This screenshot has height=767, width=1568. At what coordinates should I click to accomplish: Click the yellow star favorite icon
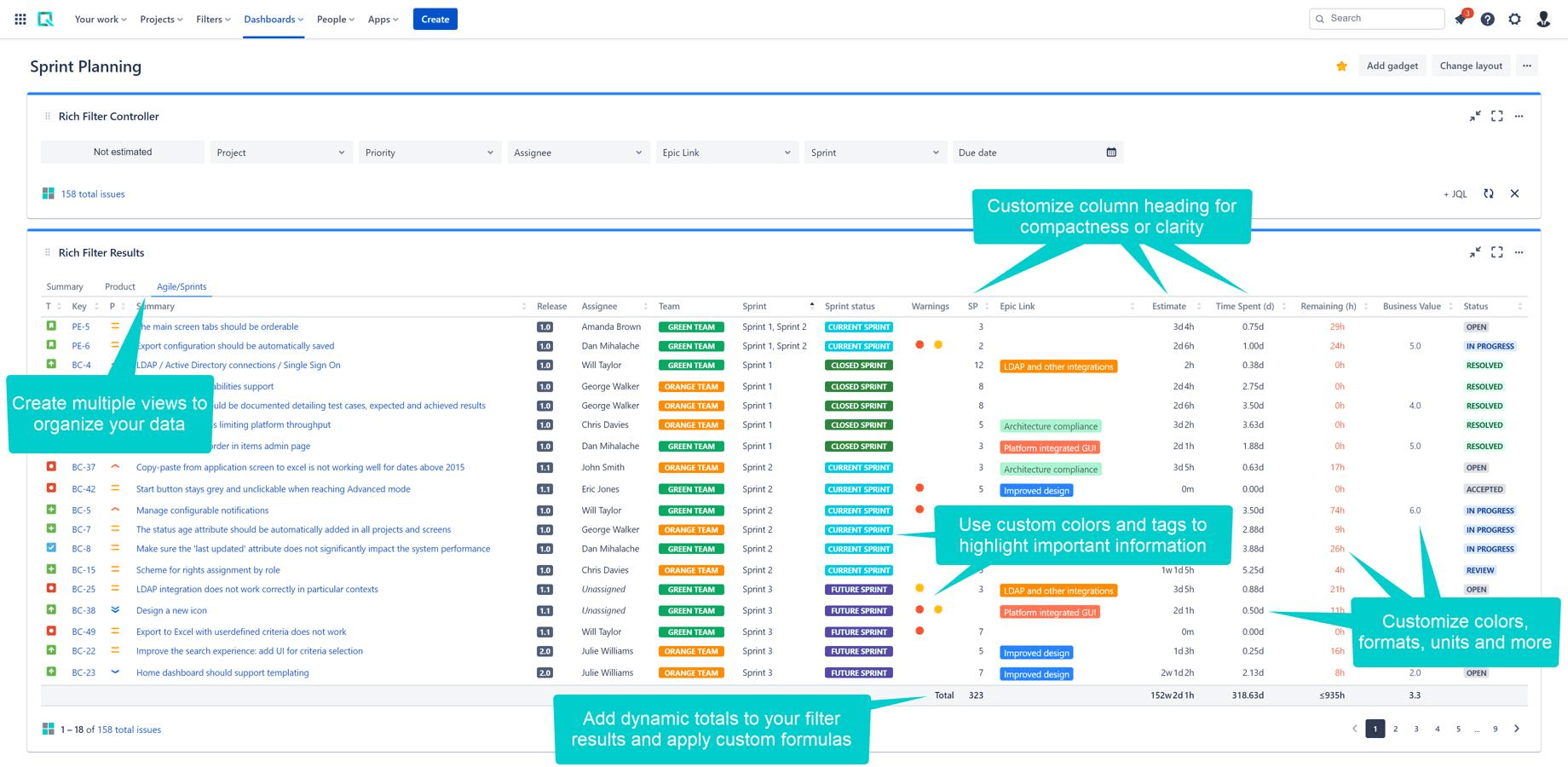tap(1341, 66)
